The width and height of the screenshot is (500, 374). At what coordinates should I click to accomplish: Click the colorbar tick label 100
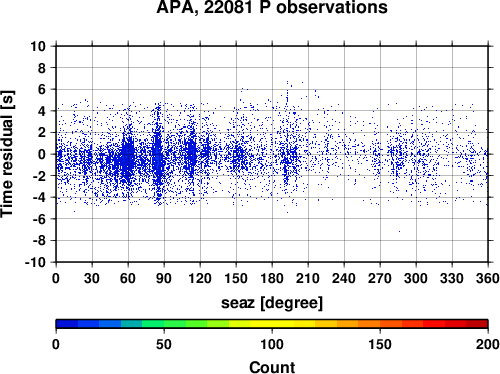coord(272,344)
